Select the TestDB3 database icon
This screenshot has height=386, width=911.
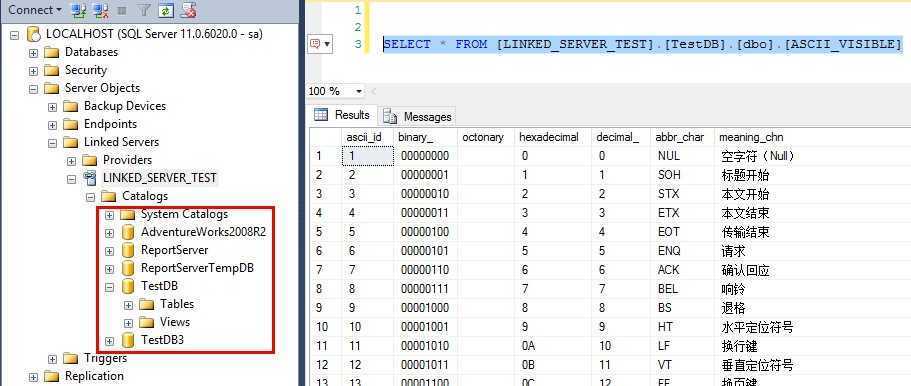128,340
